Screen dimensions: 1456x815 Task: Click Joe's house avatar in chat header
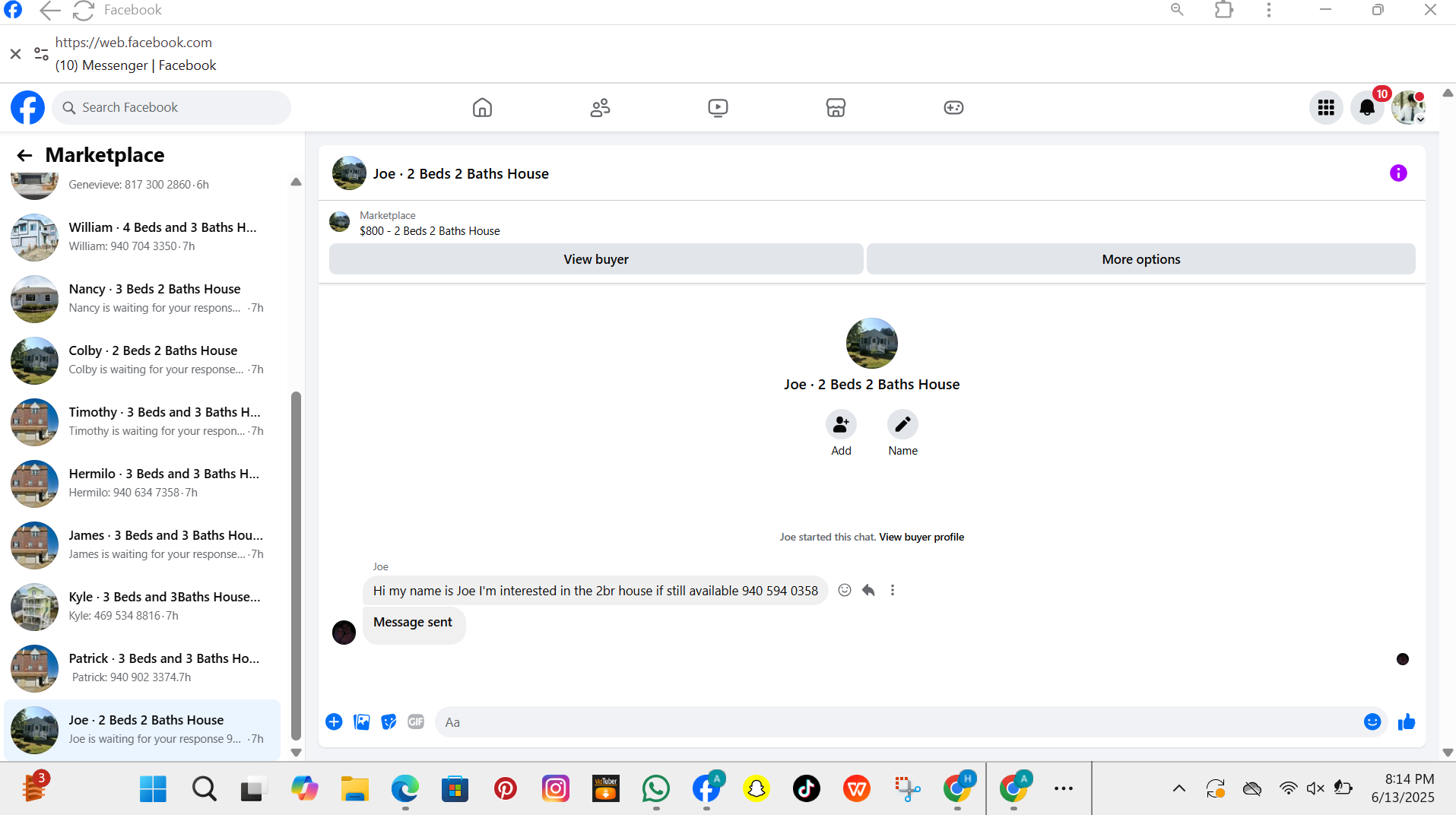(349, 173)
